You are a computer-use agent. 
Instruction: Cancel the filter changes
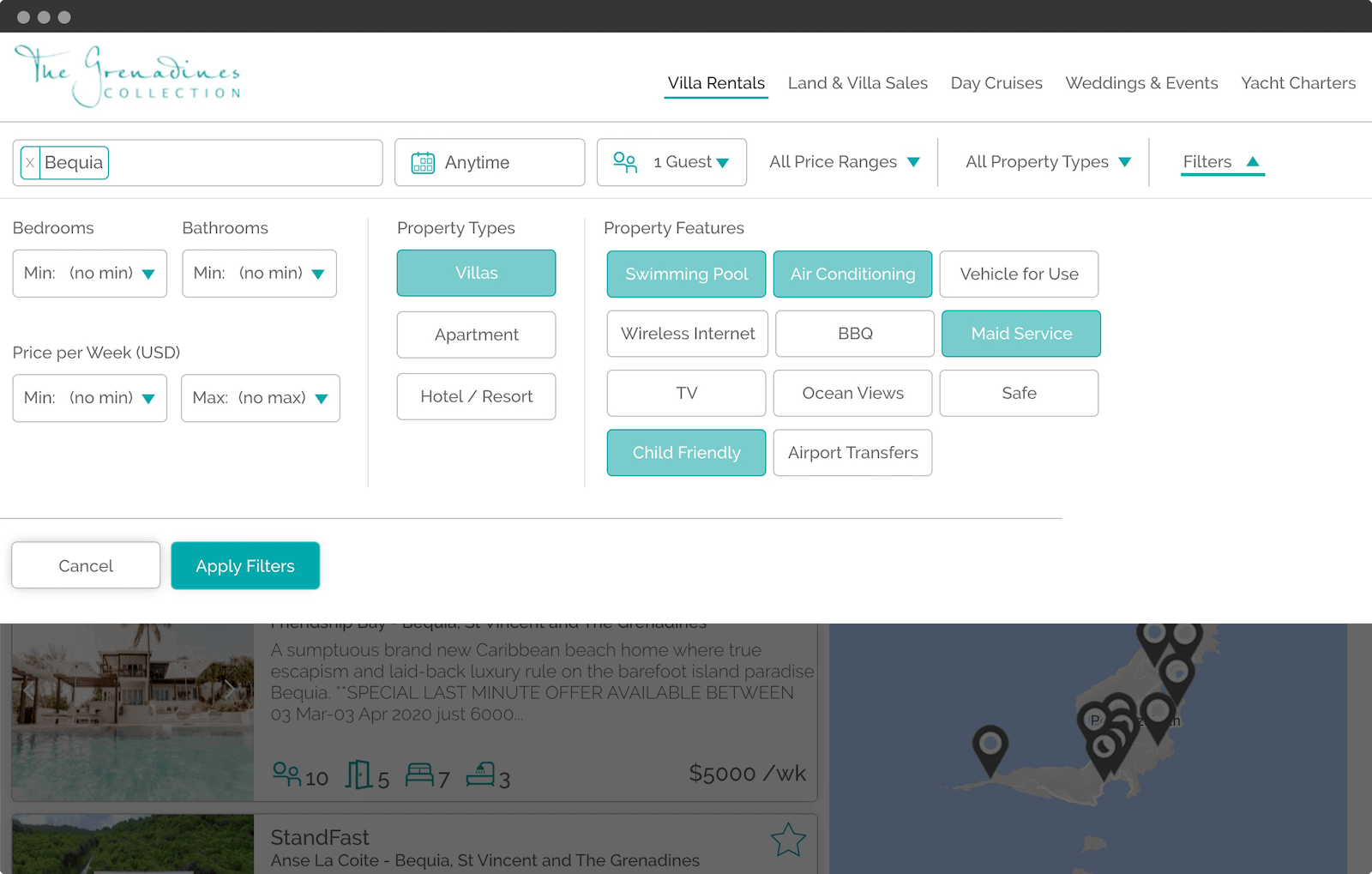tap(86, 566)
